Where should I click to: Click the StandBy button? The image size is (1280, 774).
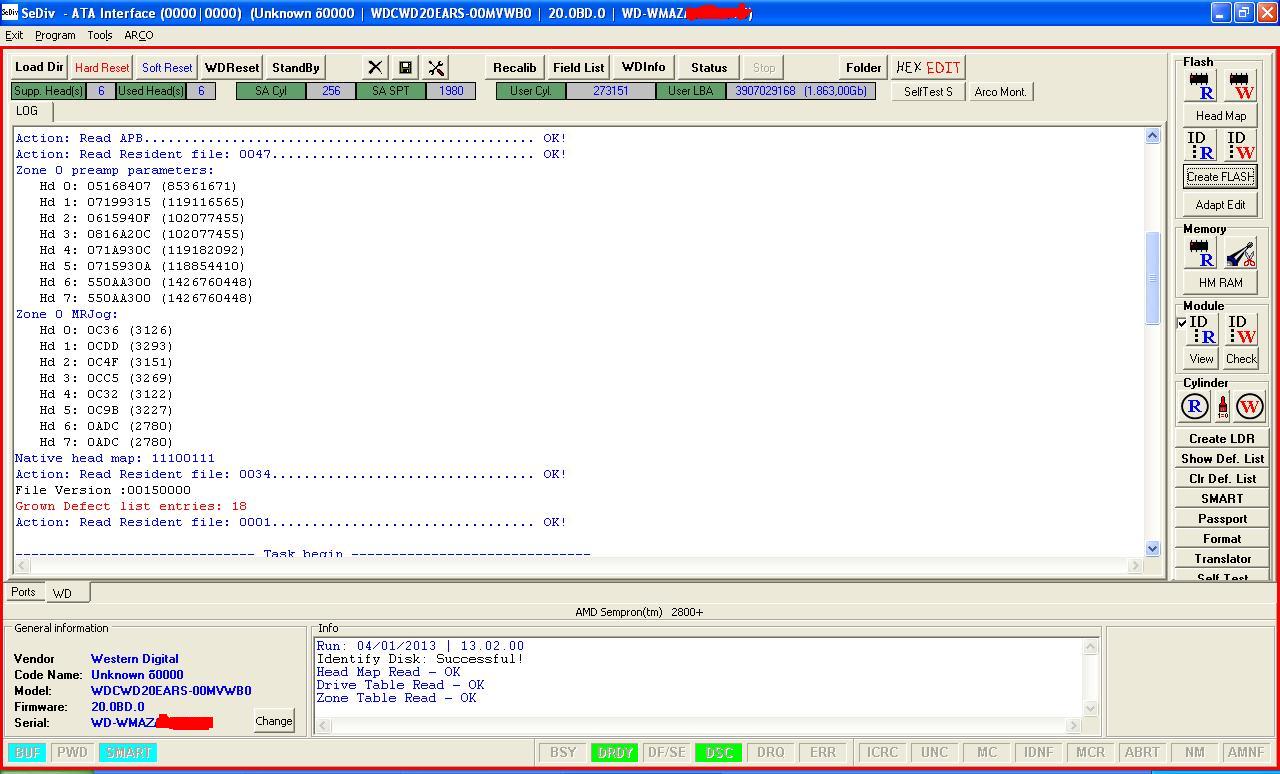coord(296,67)
